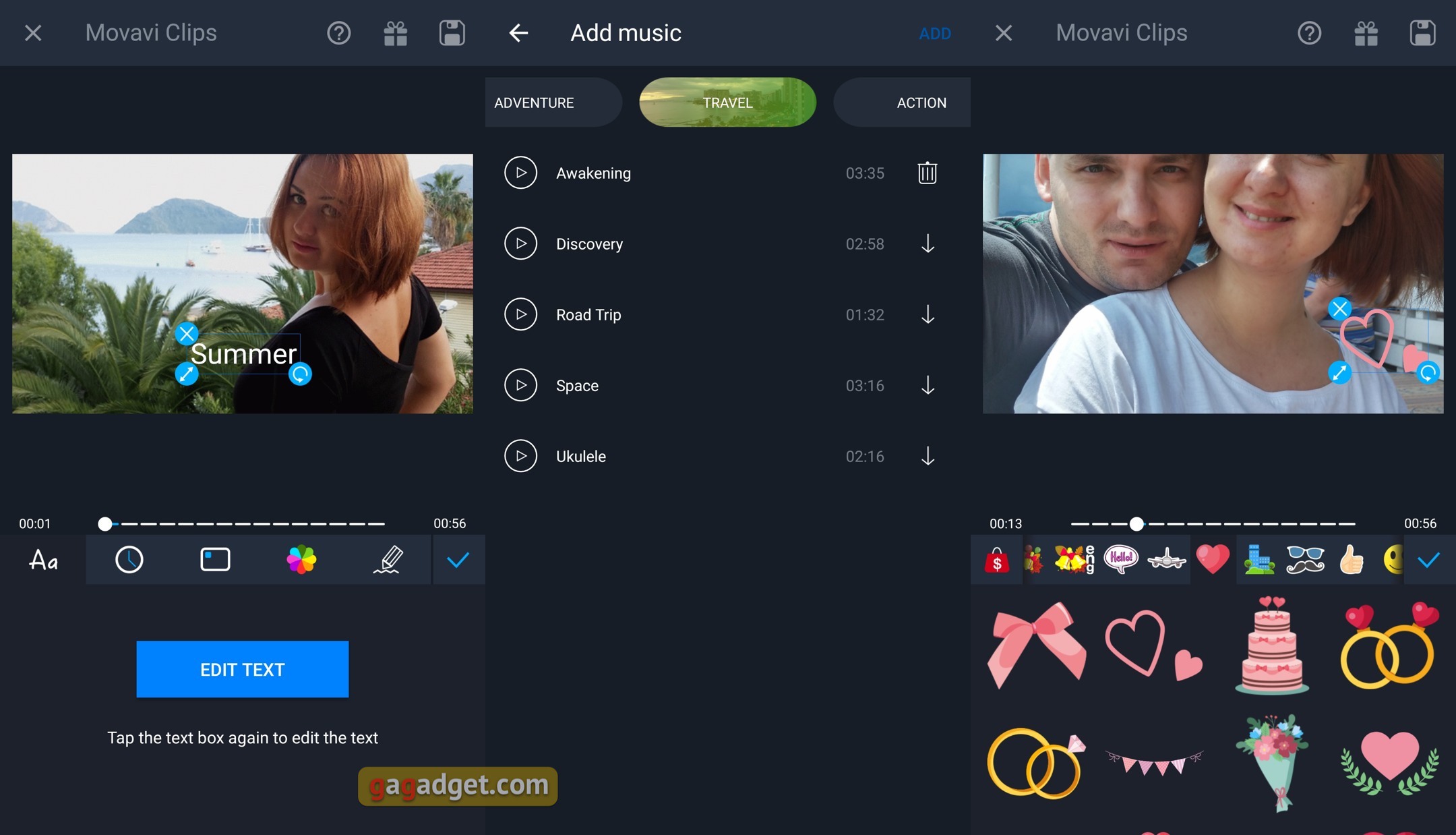Image resolution: width=1456 pixels, height=835 pixels.
Task: Click EDIT TEXT button
Action: pos(243,669)
